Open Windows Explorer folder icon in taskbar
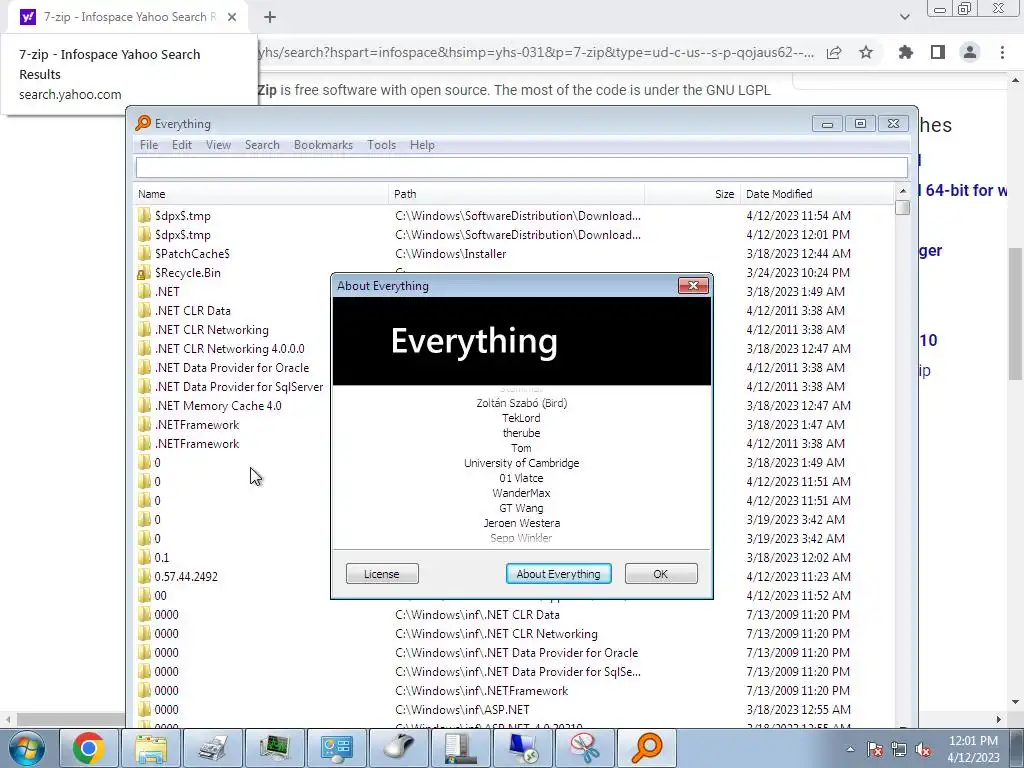 [151, 748]
